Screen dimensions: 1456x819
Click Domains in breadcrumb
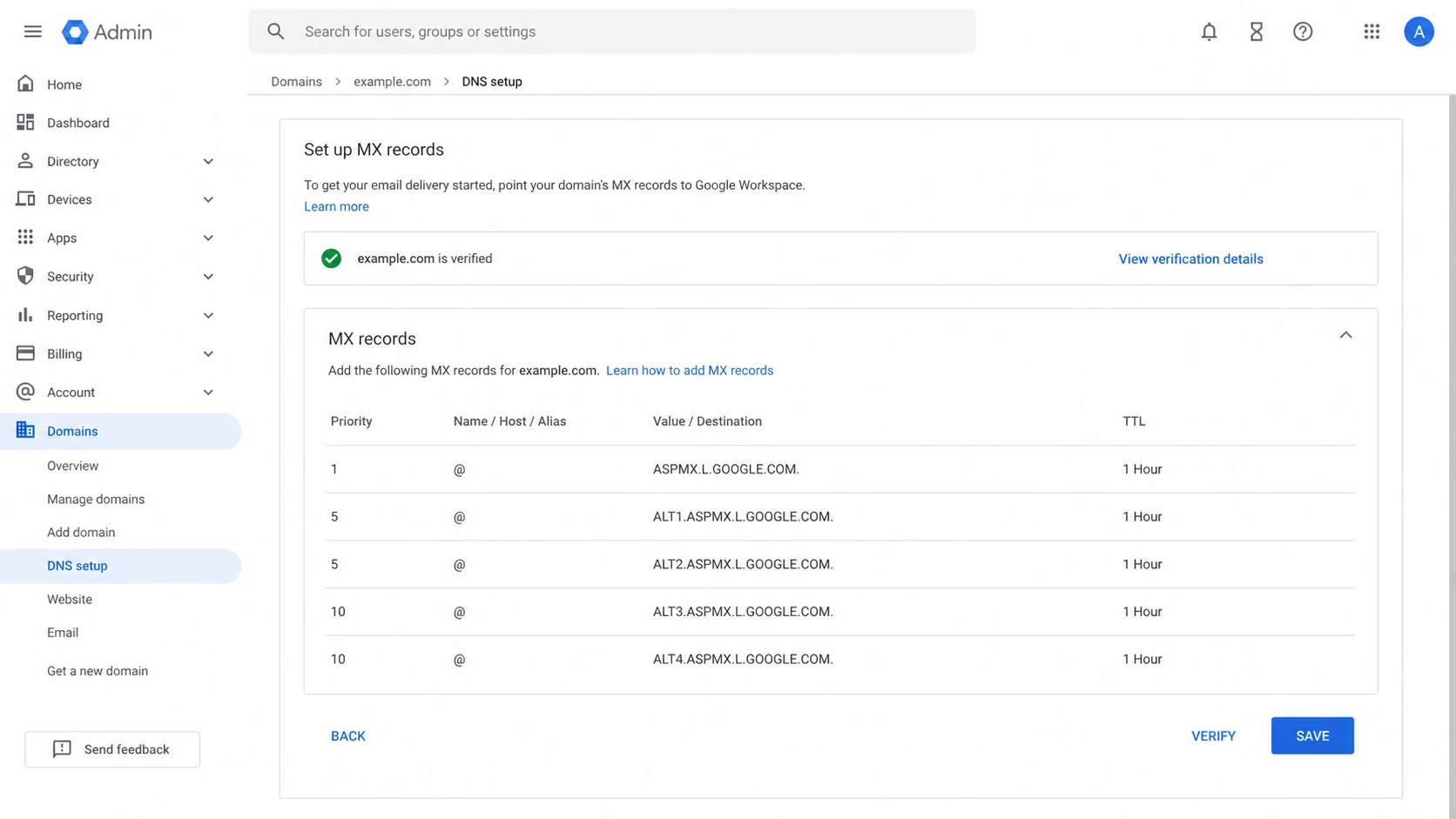tap(296, 81)
